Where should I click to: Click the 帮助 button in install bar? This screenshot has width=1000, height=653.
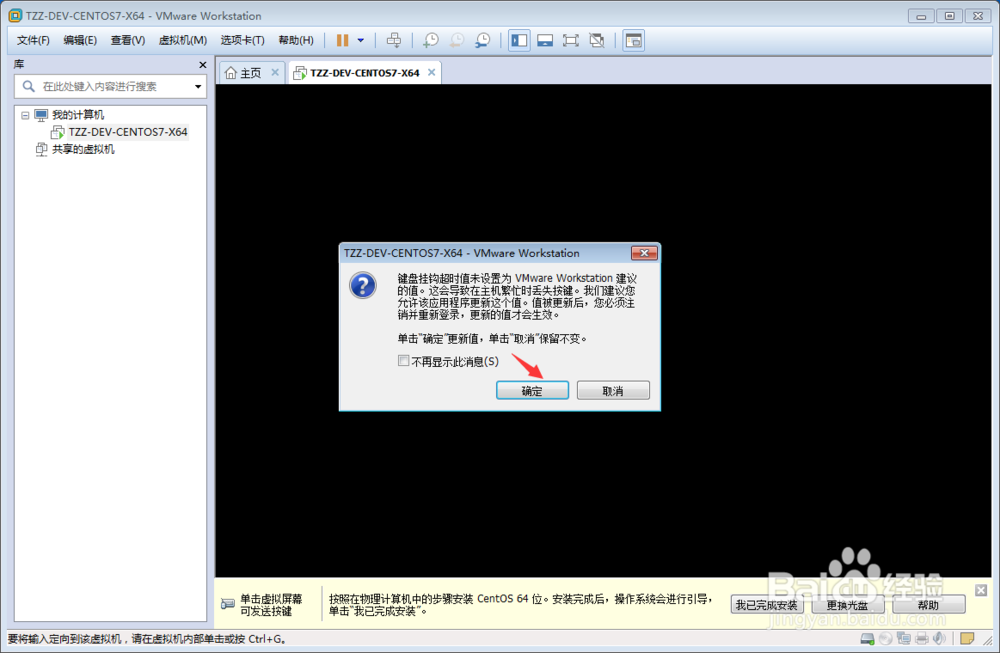[x=929, y=605]
